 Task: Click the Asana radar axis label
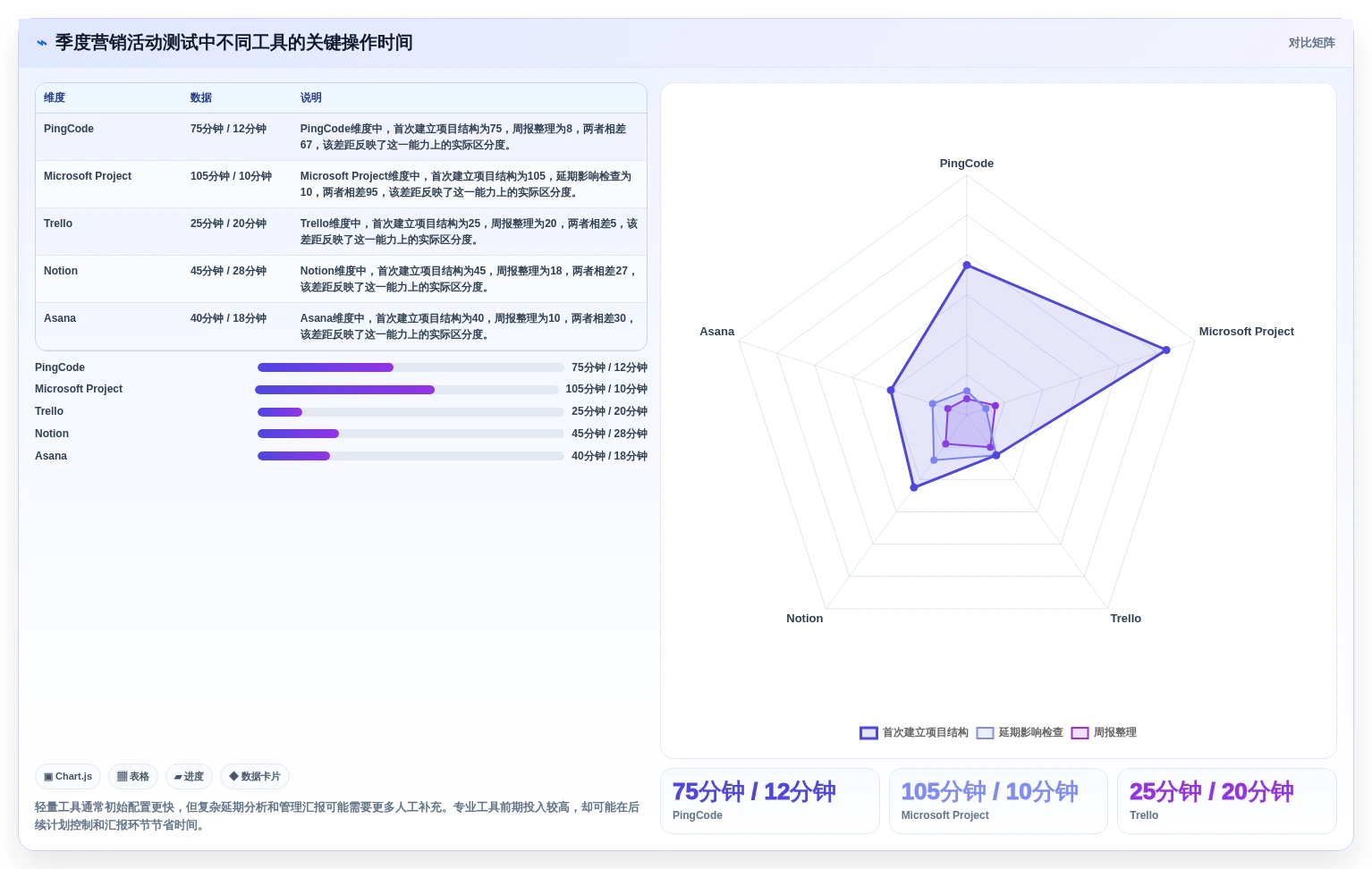[717, 332]
